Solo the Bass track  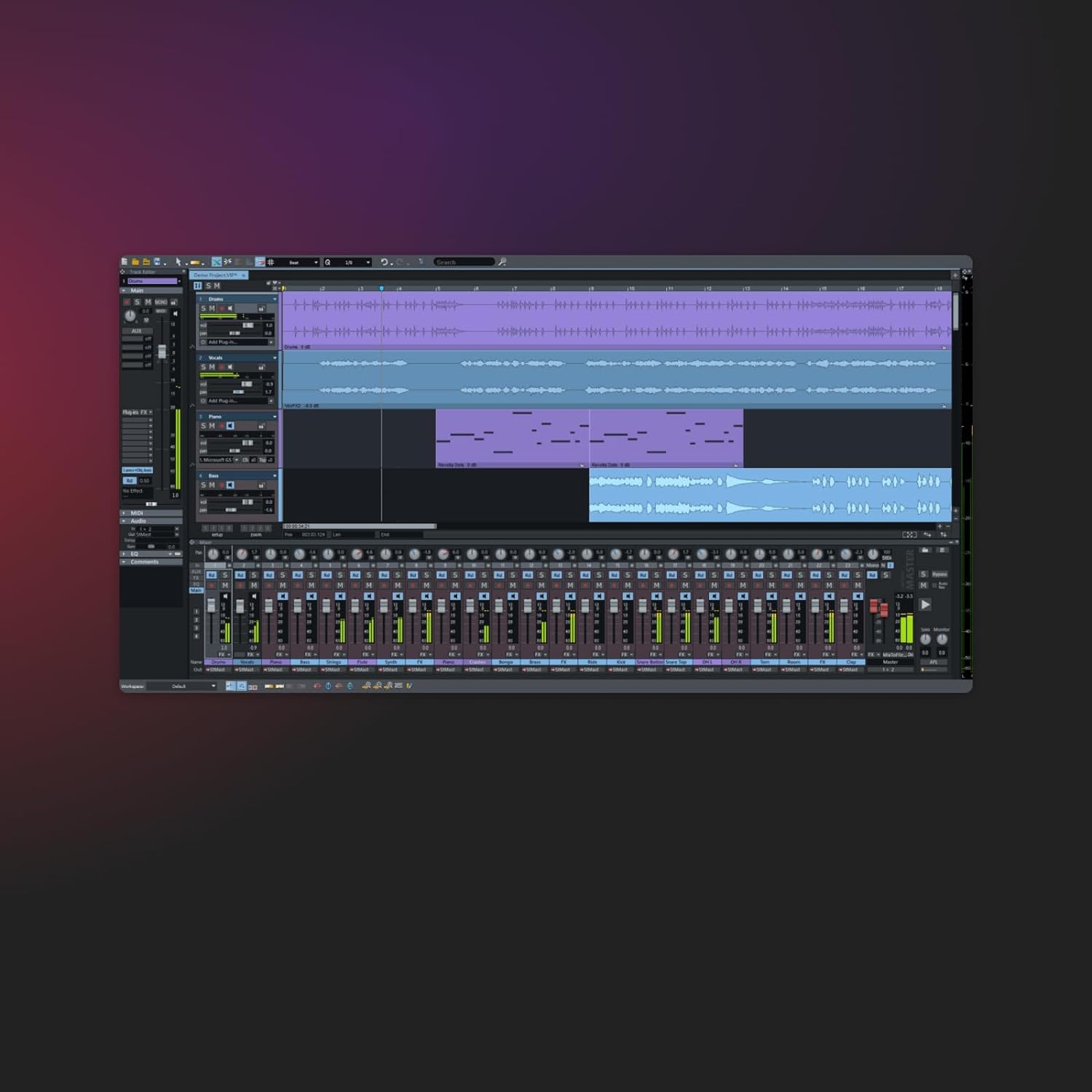[202, 484]
